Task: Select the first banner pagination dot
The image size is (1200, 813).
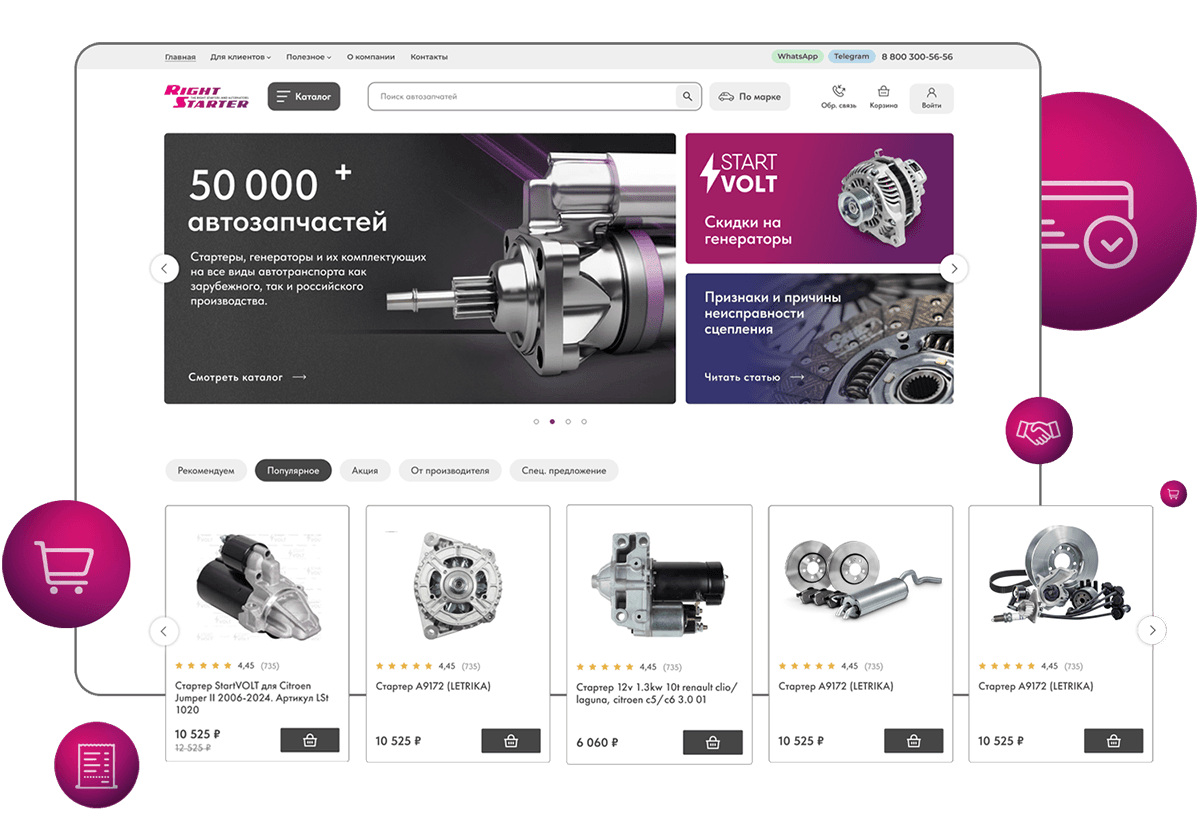Action: [536, 422]
